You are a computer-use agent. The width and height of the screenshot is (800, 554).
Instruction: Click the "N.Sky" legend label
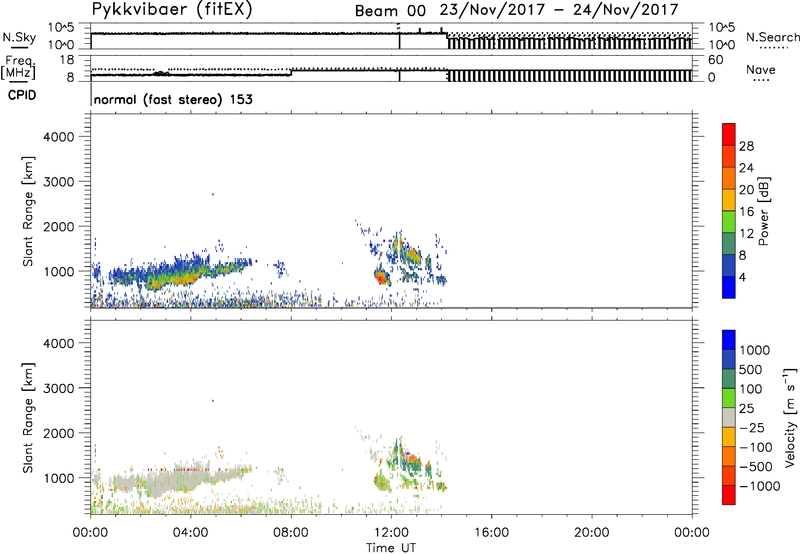pos(19,37)
